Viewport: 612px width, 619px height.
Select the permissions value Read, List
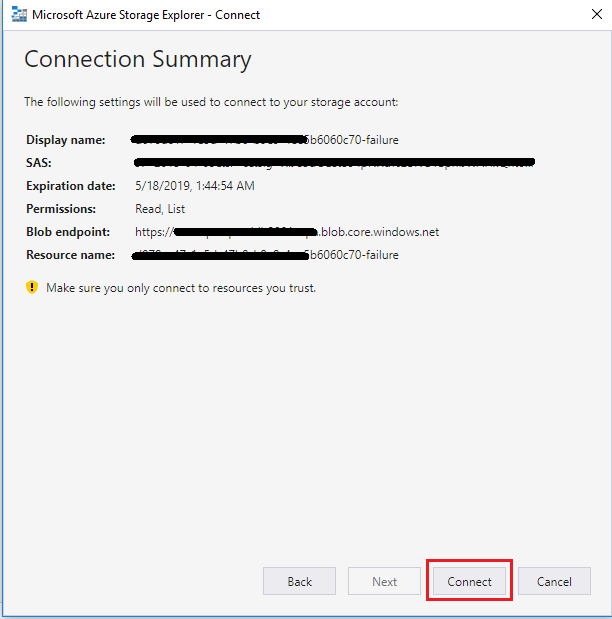coord(160,208)
